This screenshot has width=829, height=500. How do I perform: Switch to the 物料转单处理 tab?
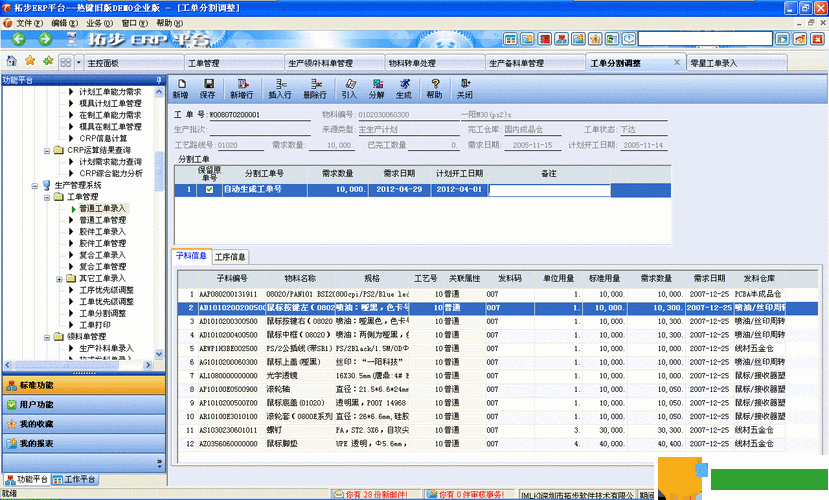tap(435, 63)
